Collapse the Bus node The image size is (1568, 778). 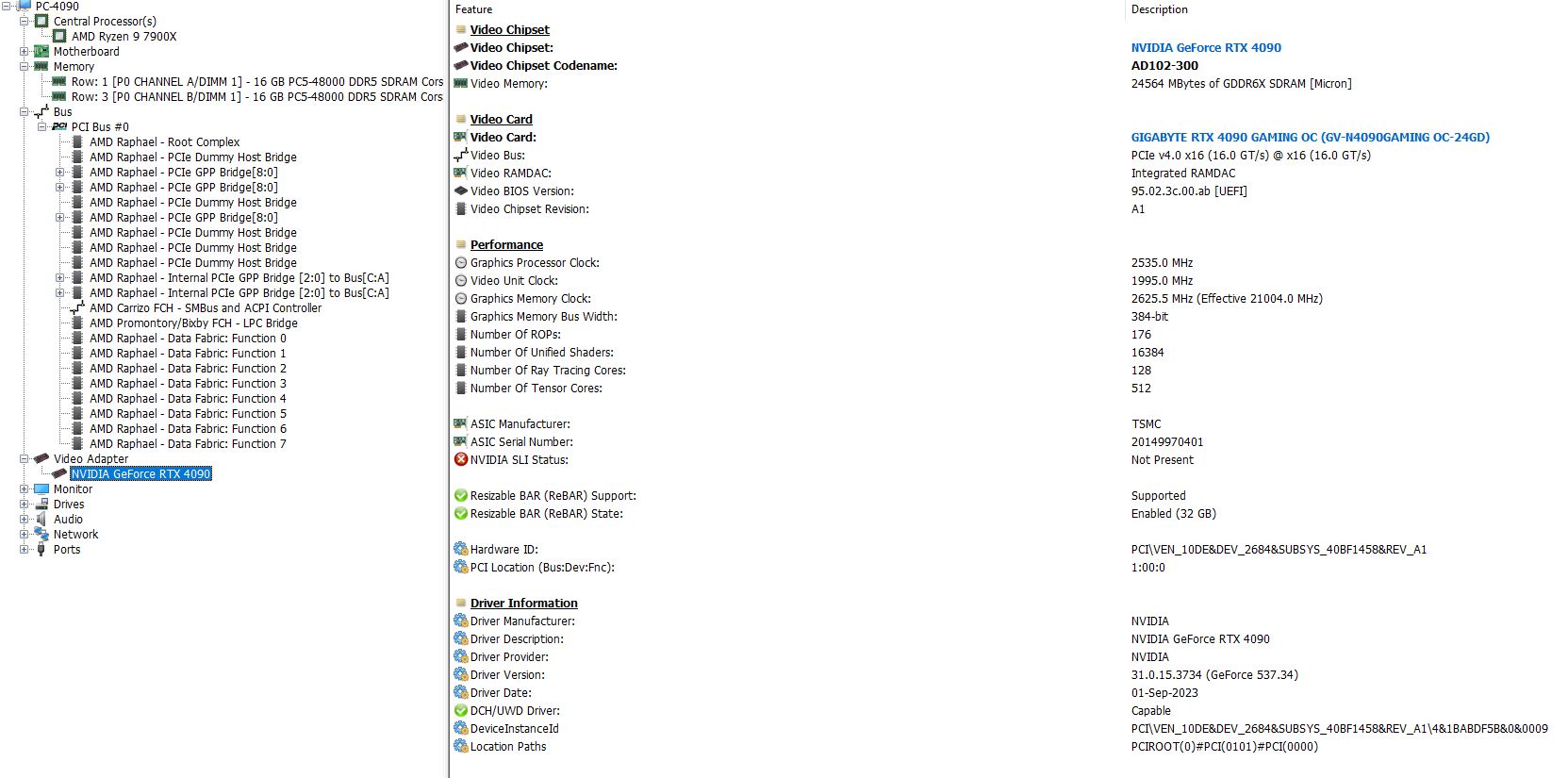25,111
